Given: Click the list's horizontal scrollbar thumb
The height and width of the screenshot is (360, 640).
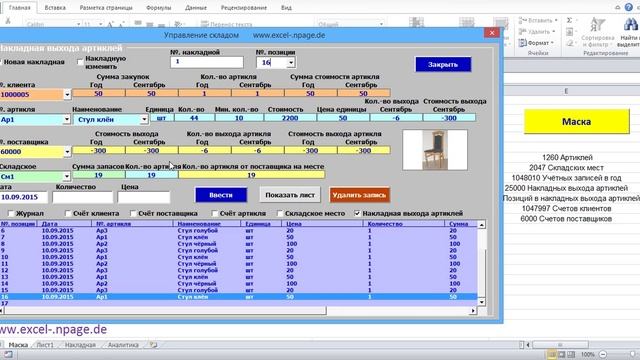Looking at the screenshot, I should click(x=165, y=311).
